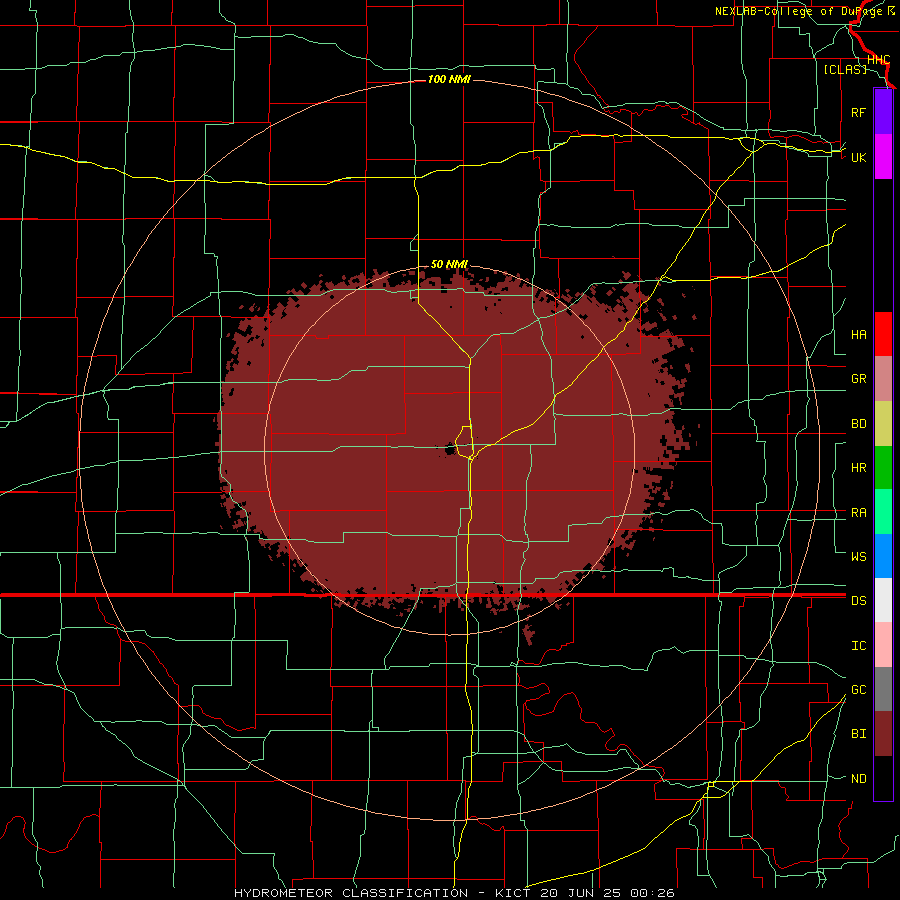Click the 50 NMI range ring label
Viewport: 900px width, 900px height.
pos(449,264)
